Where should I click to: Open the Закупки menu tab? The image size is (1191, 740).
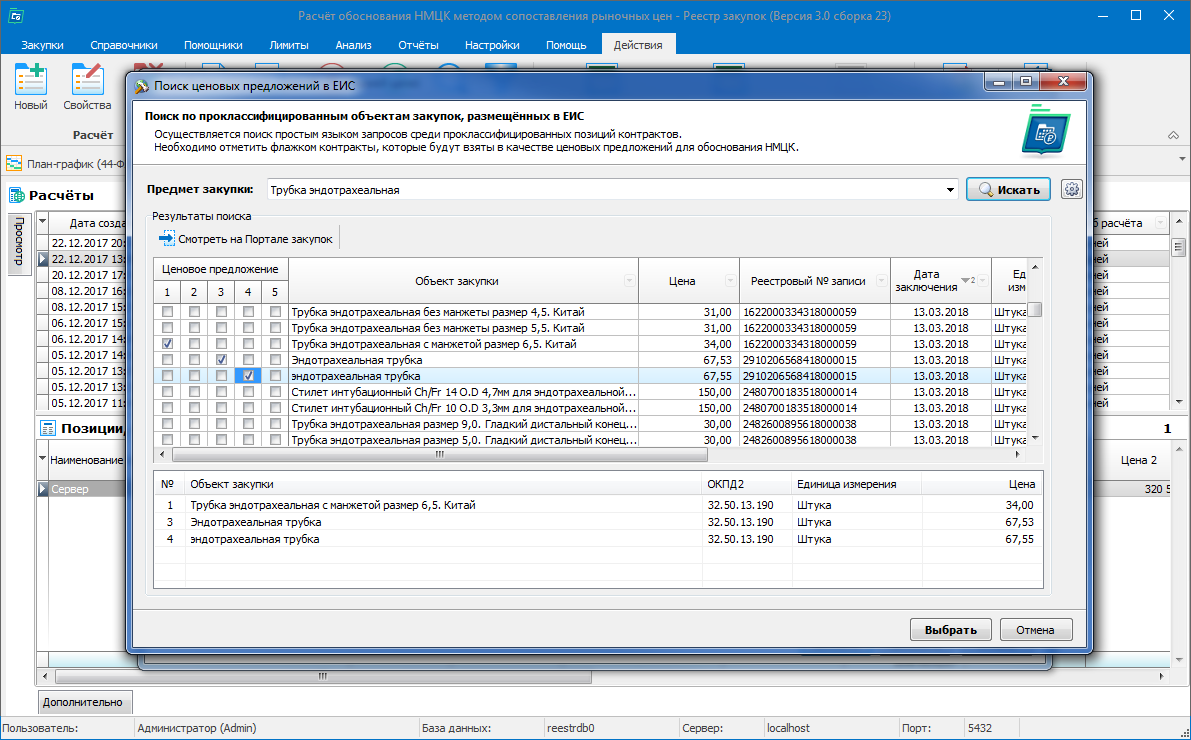[43, 45]
